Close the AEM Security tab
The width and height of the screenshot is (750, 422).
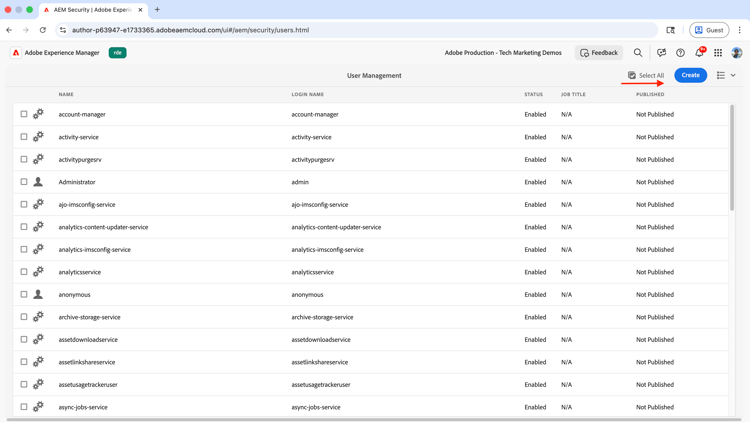[x=140, y=10]
